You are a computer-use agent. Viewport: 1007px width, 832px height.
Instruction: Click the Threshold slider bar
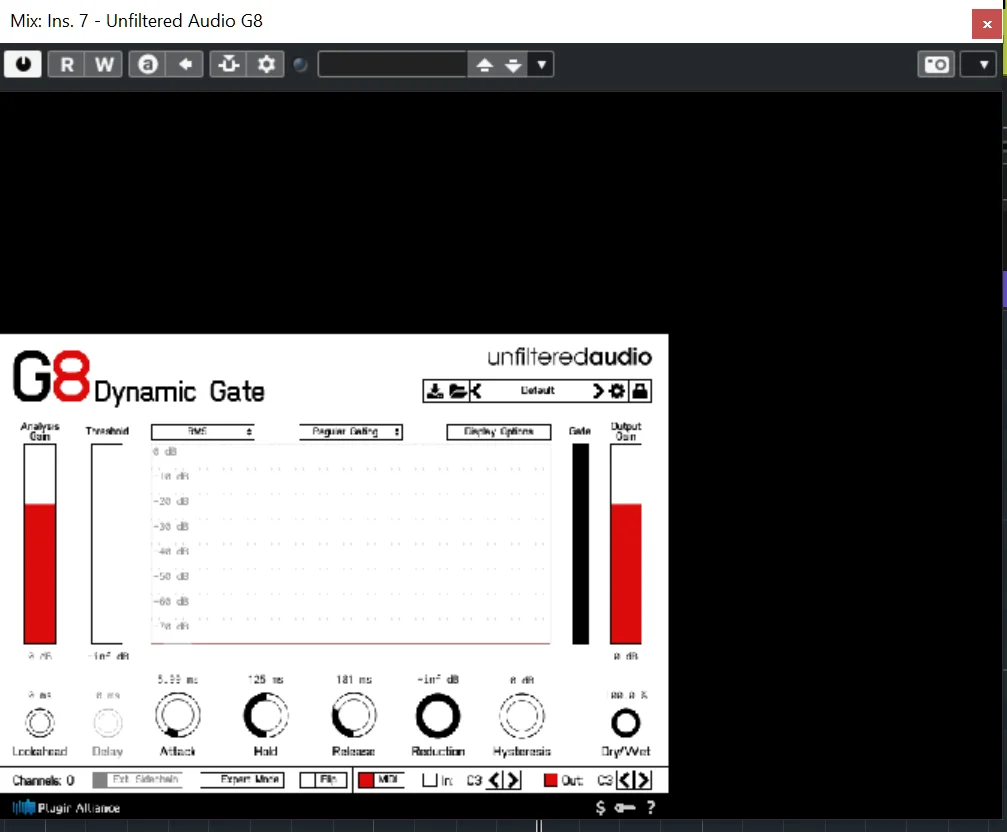[x=107, y=543]
